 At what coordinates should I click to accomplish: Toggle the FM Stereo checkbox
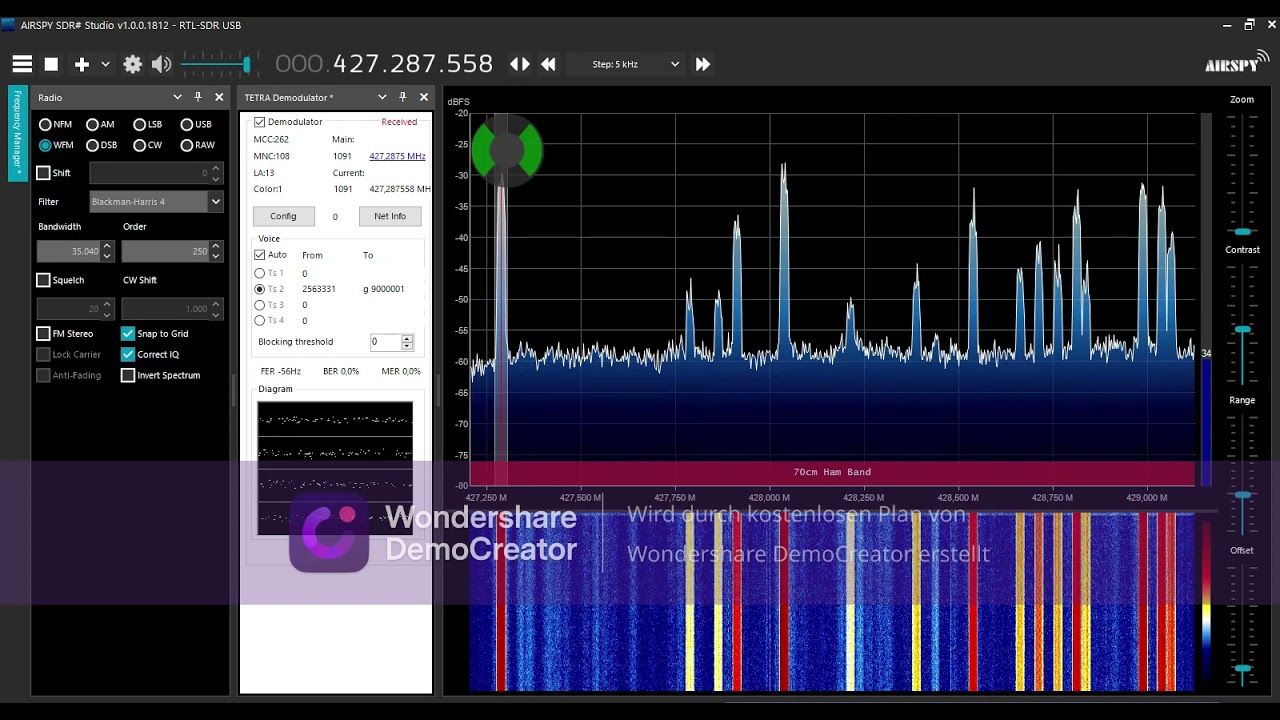point(43,334)
